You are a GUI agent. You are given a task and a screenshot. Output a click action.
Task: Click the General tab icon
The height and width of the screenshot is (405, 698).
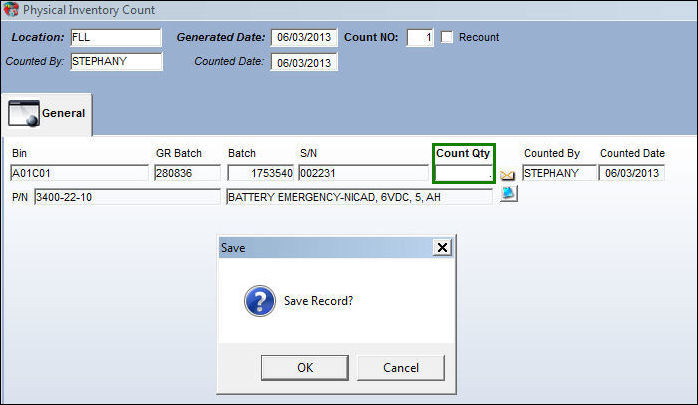[x=24, y=113]
